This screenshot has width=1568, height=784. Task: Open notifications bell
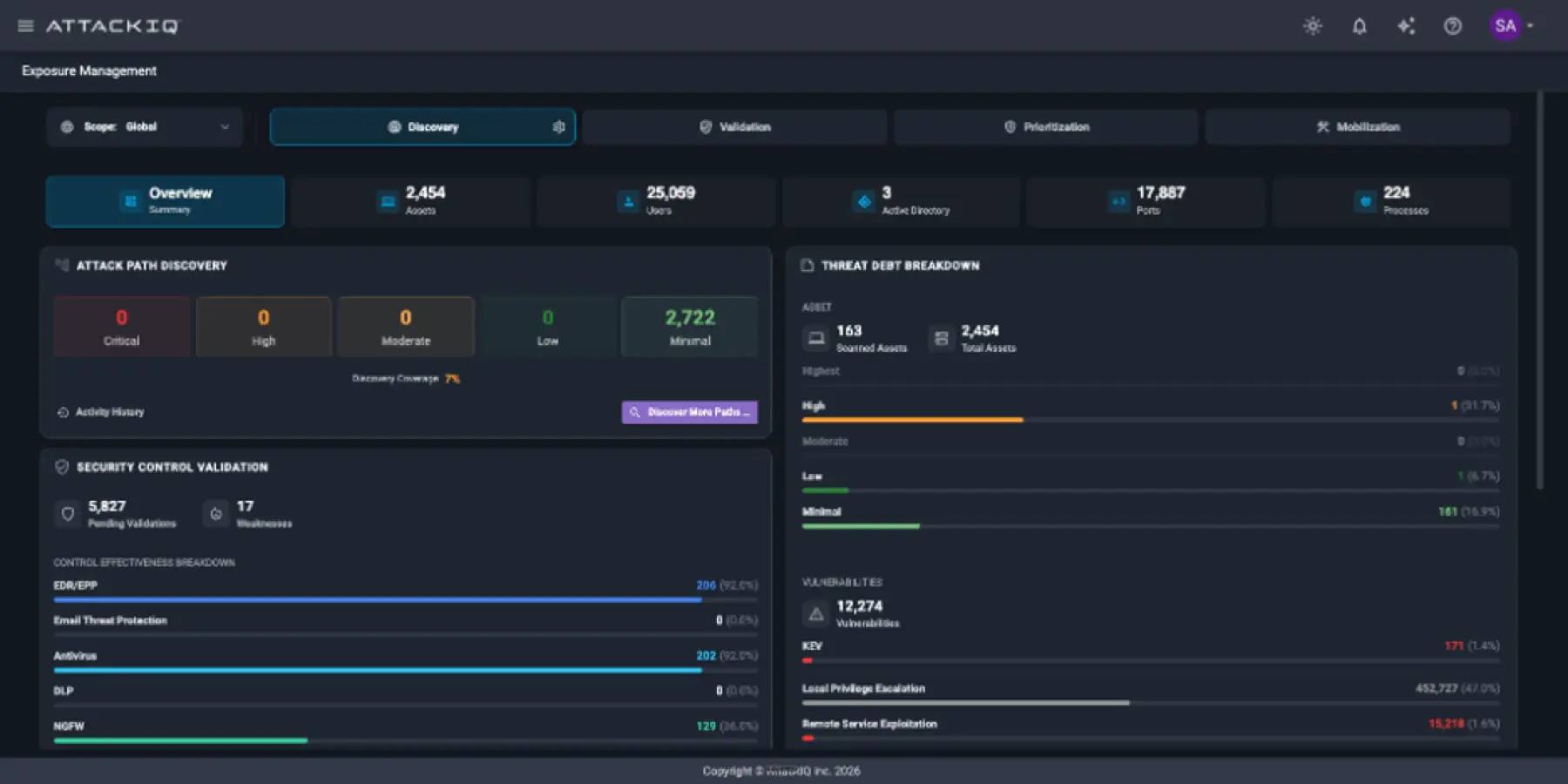point(1359,26)
